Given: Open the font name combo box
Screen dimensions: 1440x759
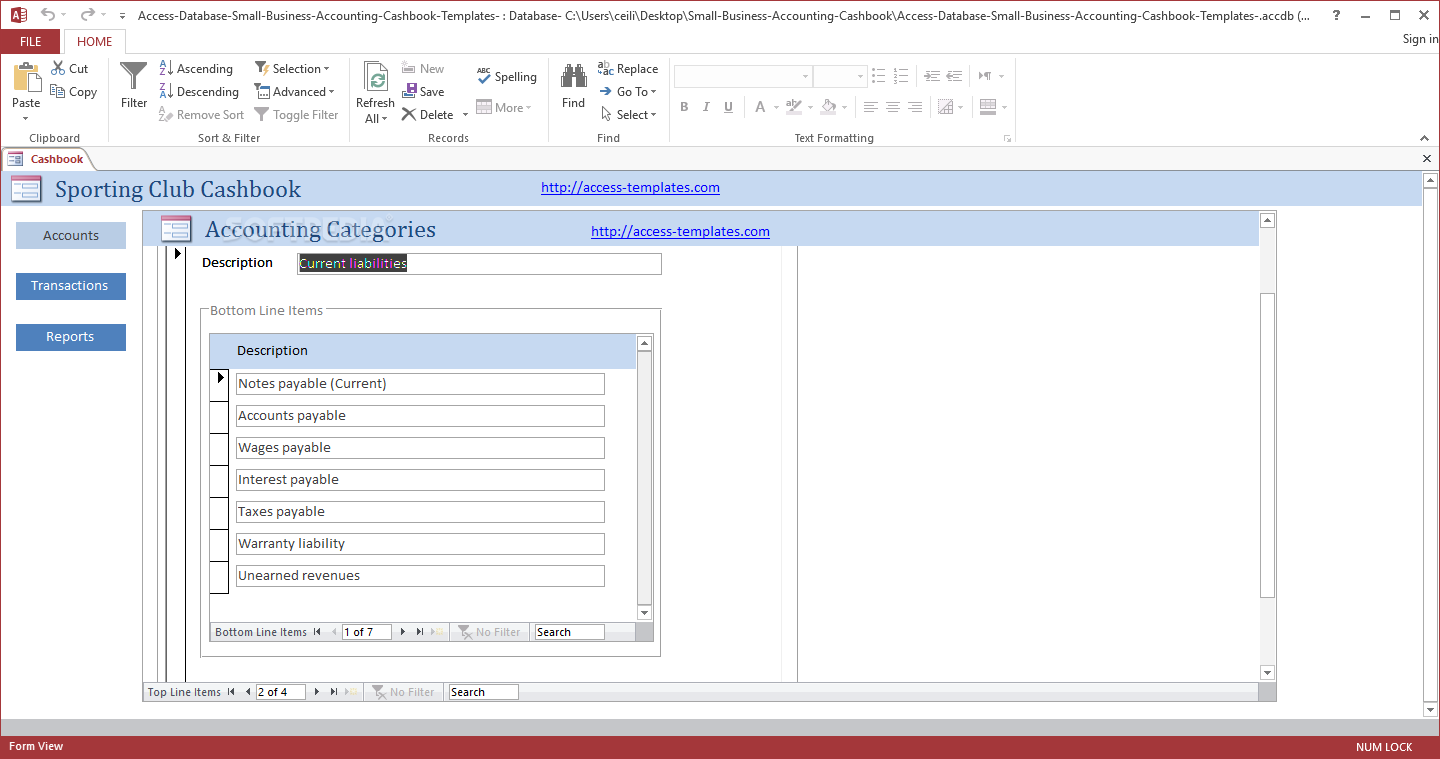Looking at the screenshot, I should click(742, 77).
